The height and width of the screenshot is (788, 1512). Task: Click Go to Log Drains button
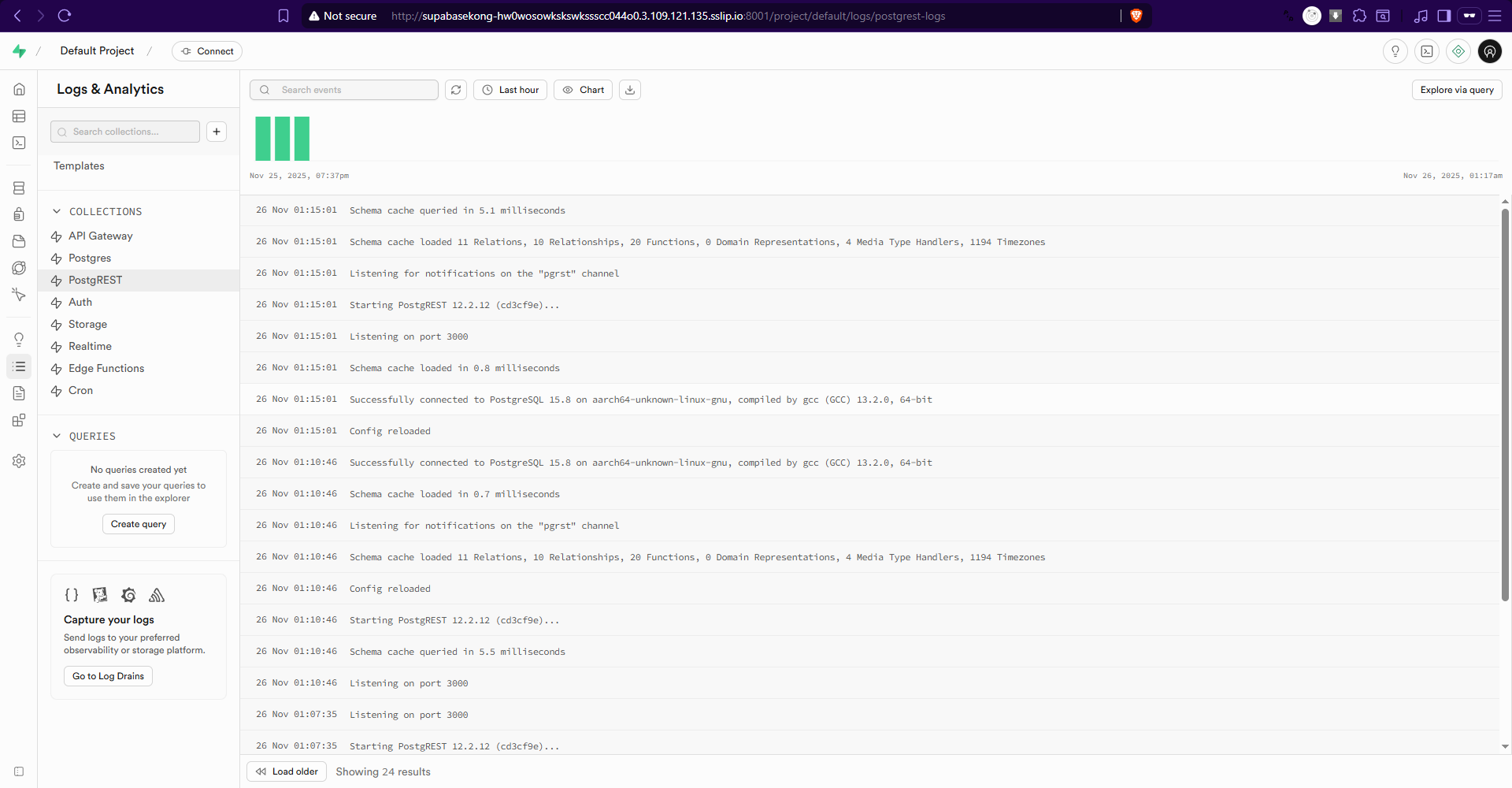pos(108,676)
